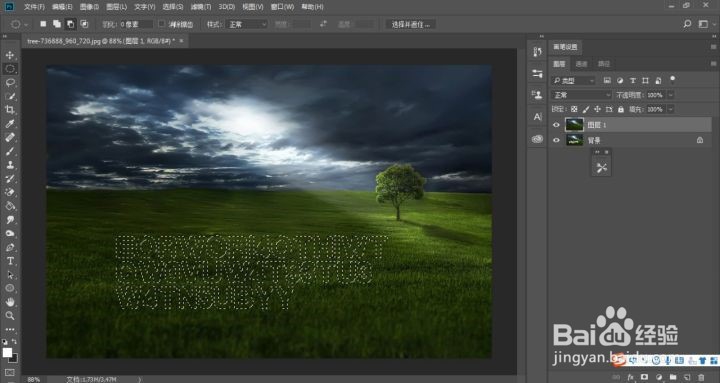This screenshot has height=383, width=720.
Task: Select the Smudge/Blur tool
Action: 10,220
